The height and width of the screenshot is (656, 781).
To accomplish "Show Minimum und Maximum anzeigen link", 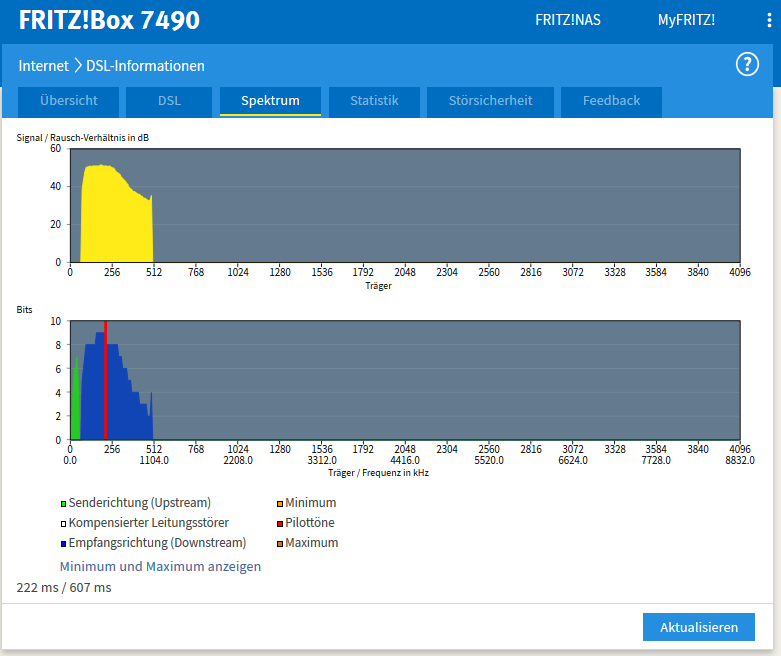I will [x=160, y=566].
